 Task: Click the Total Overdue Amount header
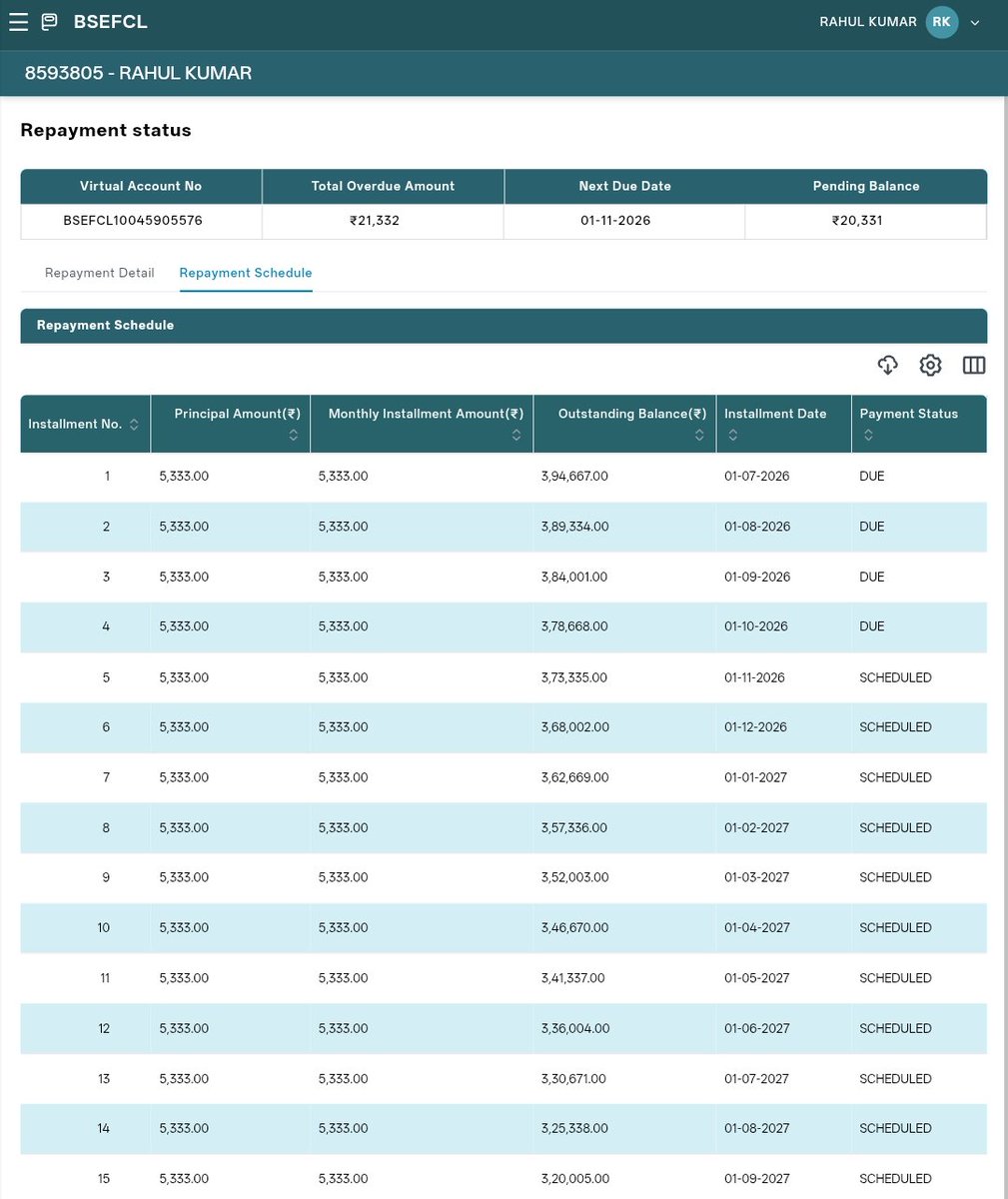[x=383, y=186]
